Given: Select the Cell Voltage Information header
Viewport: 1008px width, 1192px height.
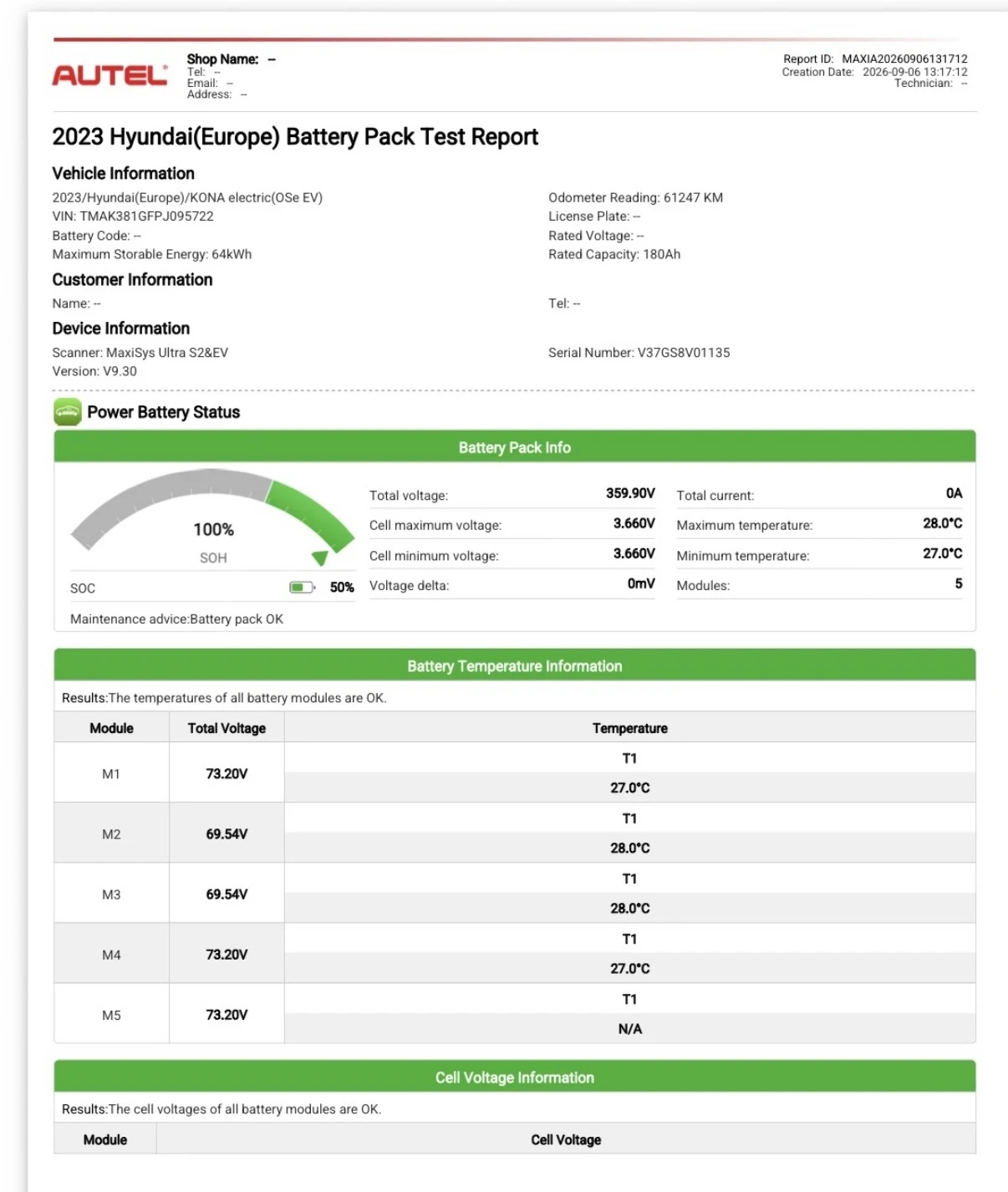Looking at the screenshot, I should click(515, 1077).
